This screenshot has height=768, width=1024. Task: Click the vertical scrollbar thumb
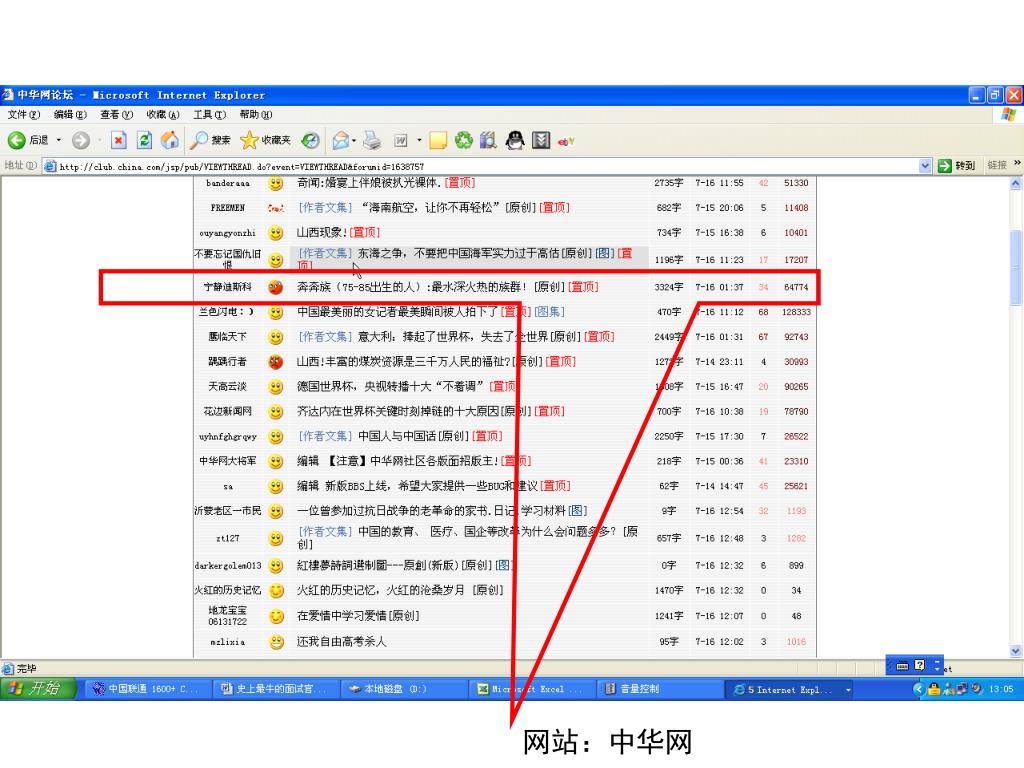tap(1016, 266)
